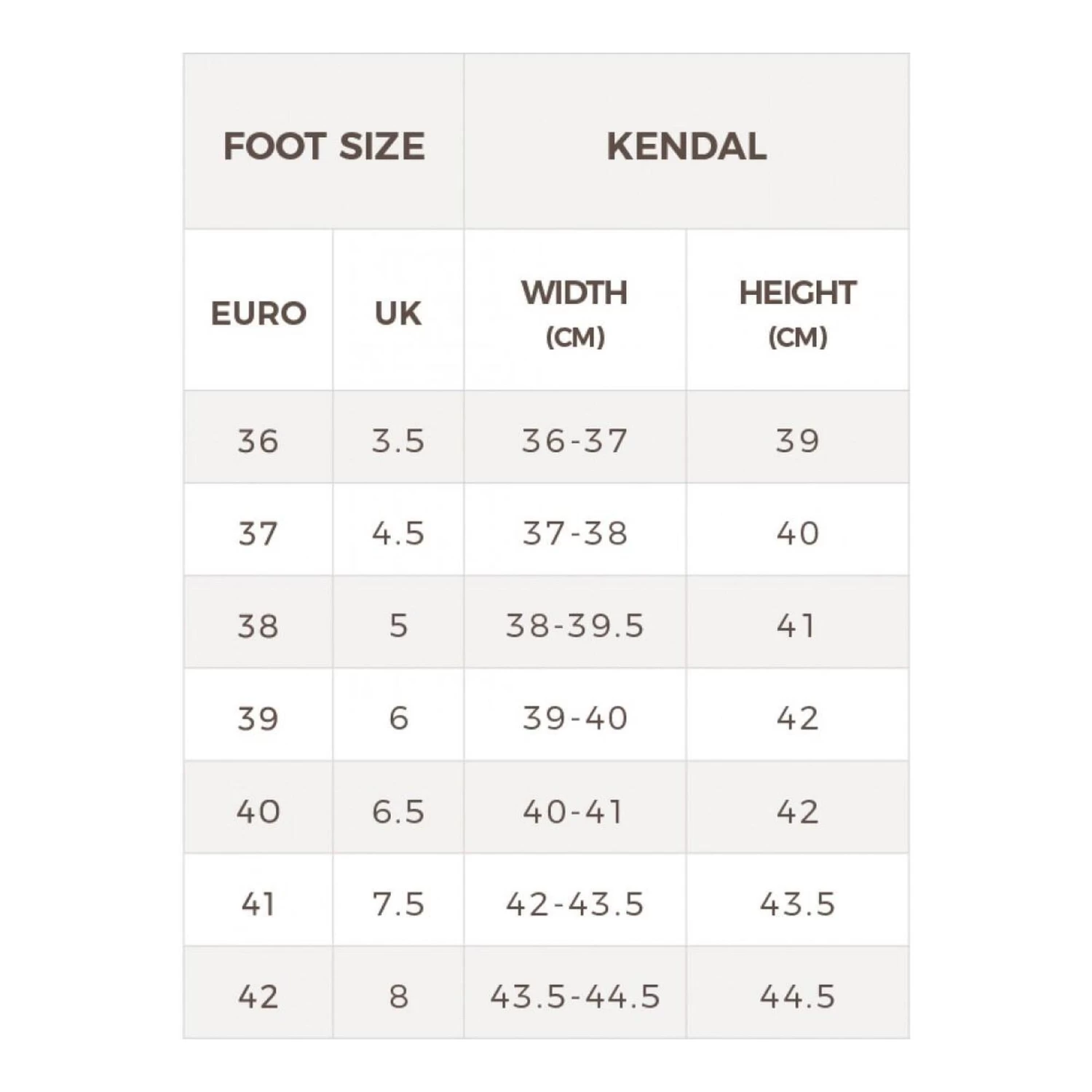Select the UK size 7.5 cell
Image resolution: width=1092 pixels, height=1092 pixels.
pos(398,904)
